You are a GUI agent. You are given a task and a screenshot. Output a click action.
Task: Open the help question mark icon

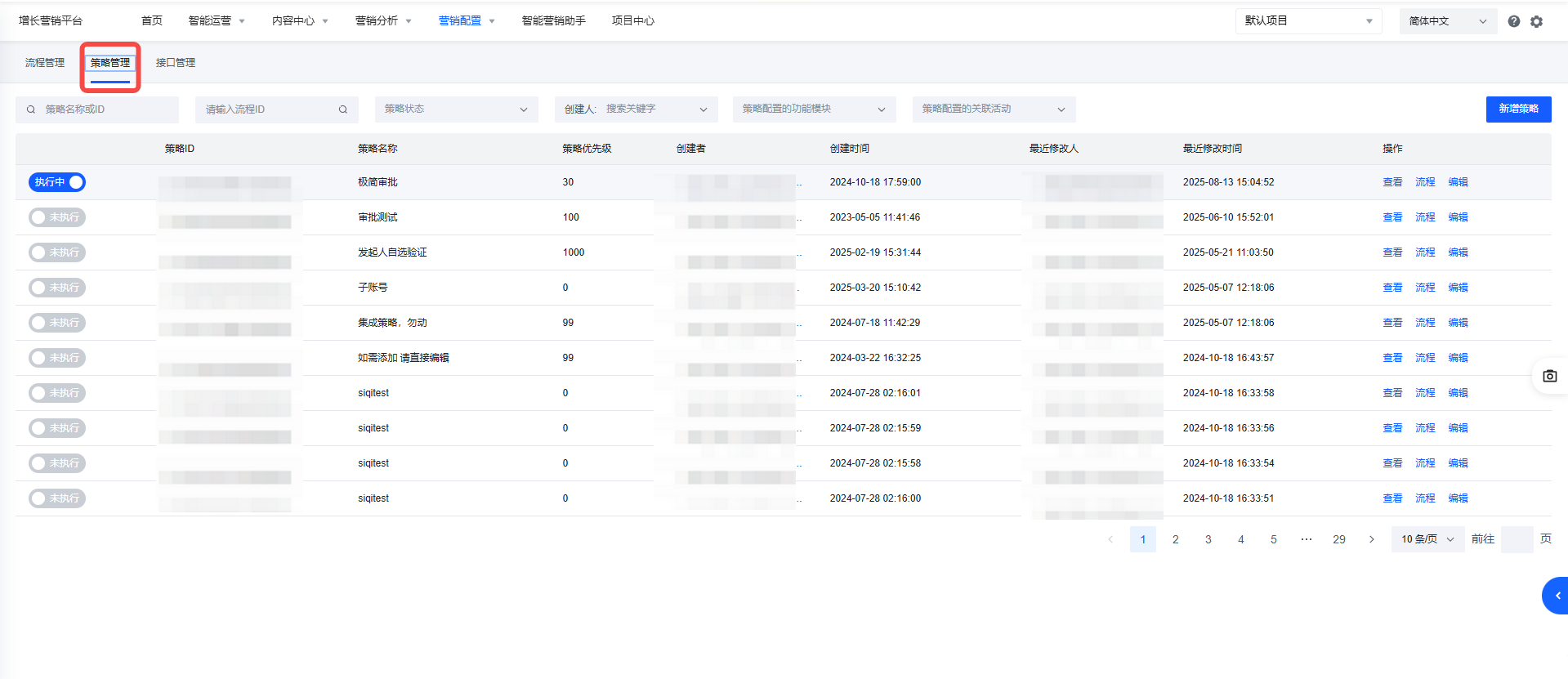click(1514, 21)
